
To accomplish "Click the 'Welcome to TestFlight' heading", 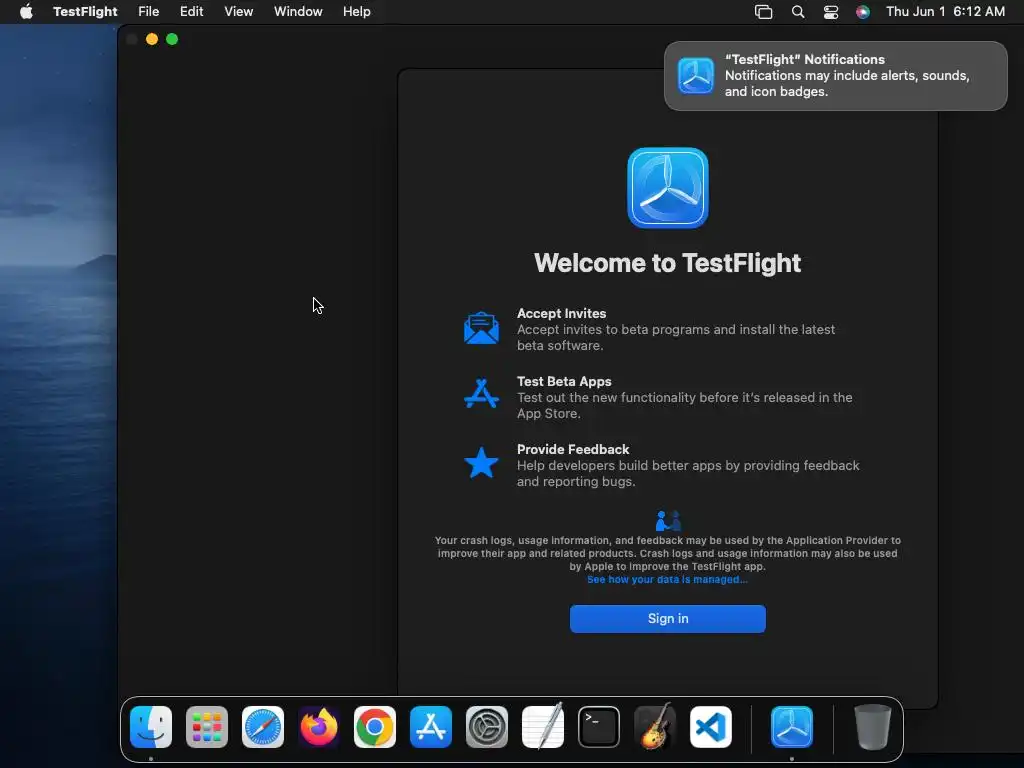I will (x=667, y=263).
